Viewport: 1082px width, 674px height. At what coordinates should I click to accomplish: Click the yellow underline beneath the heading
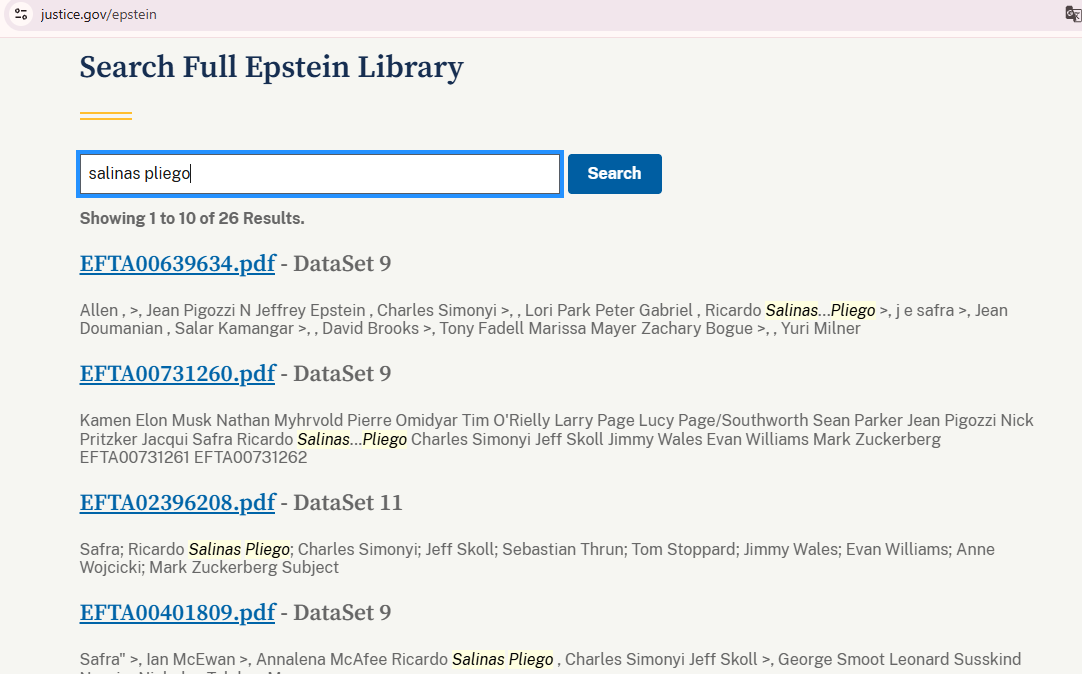tap(106, 116)
